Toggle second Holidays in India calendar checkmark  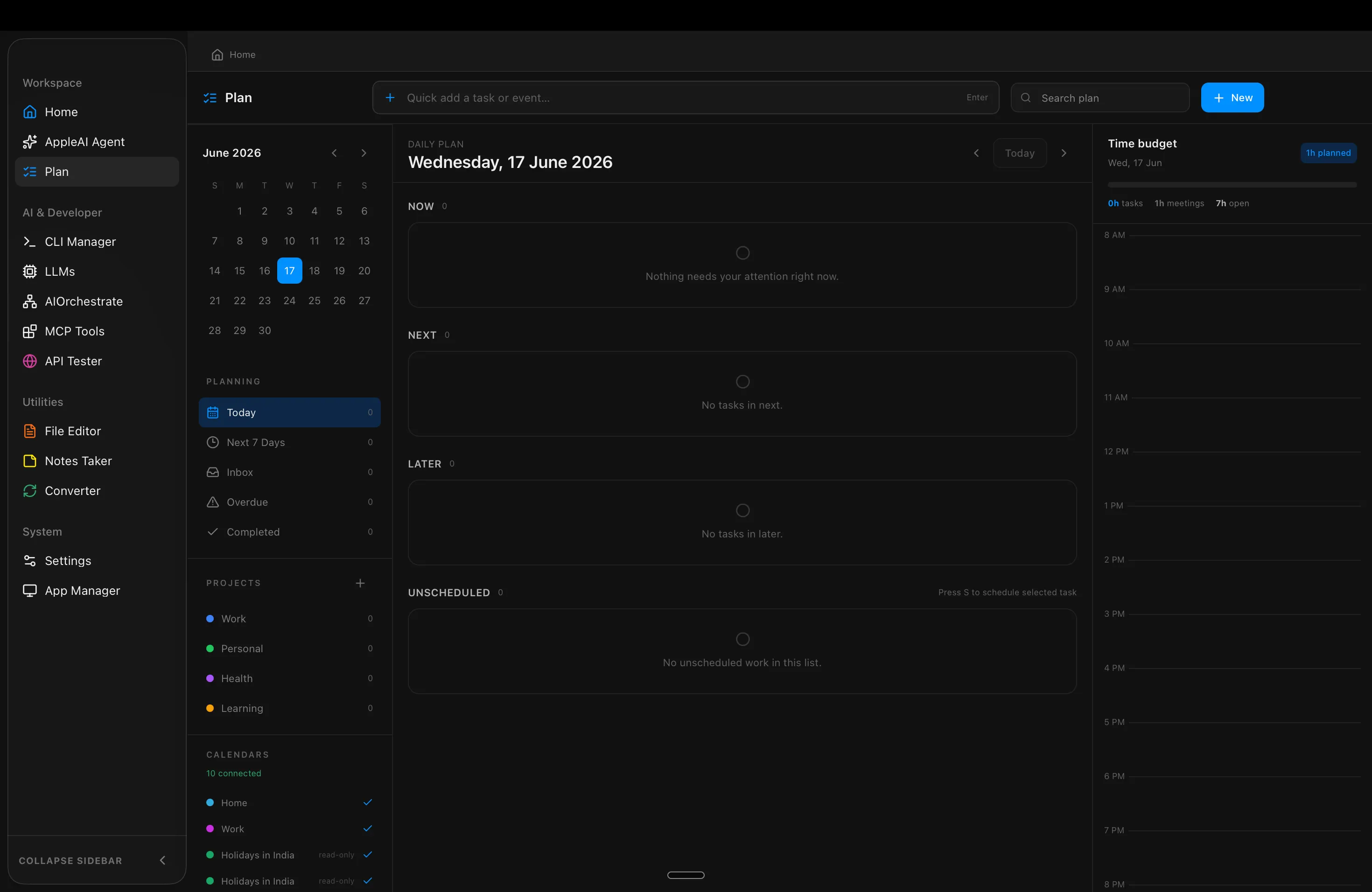(368, 880)
